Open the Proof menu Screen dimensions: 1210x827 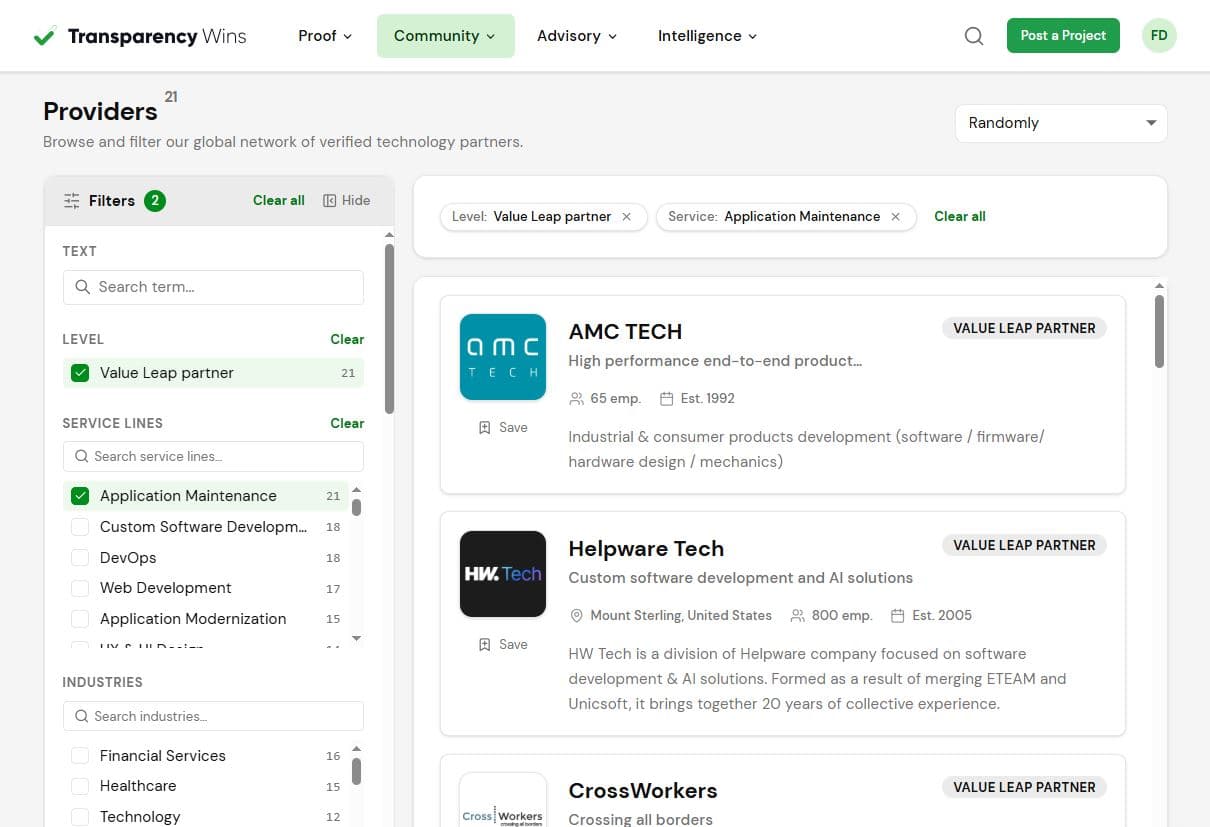[x=324, y=35]
